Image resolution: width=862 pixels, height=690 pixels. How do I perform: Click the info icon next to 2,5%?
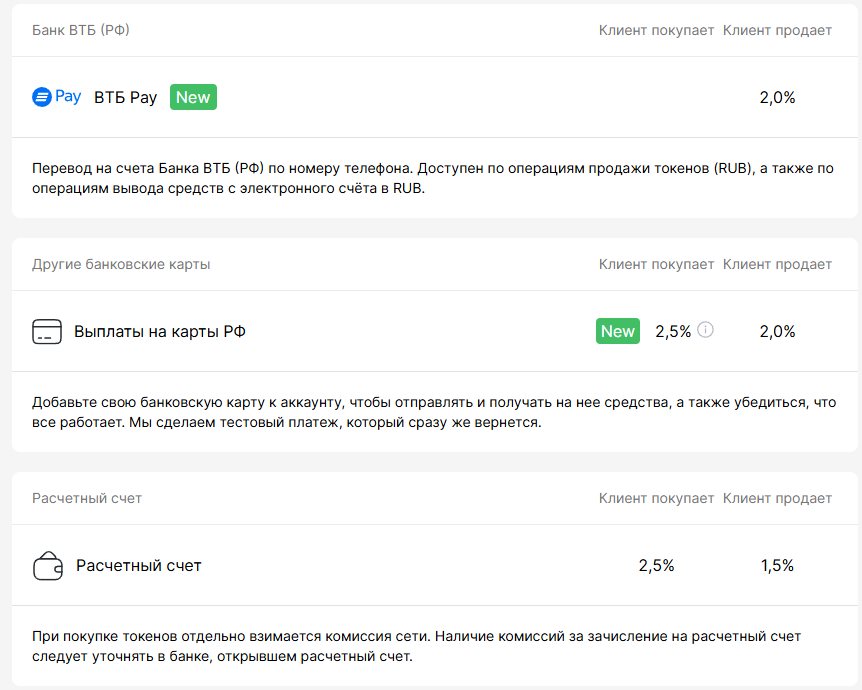706,330
